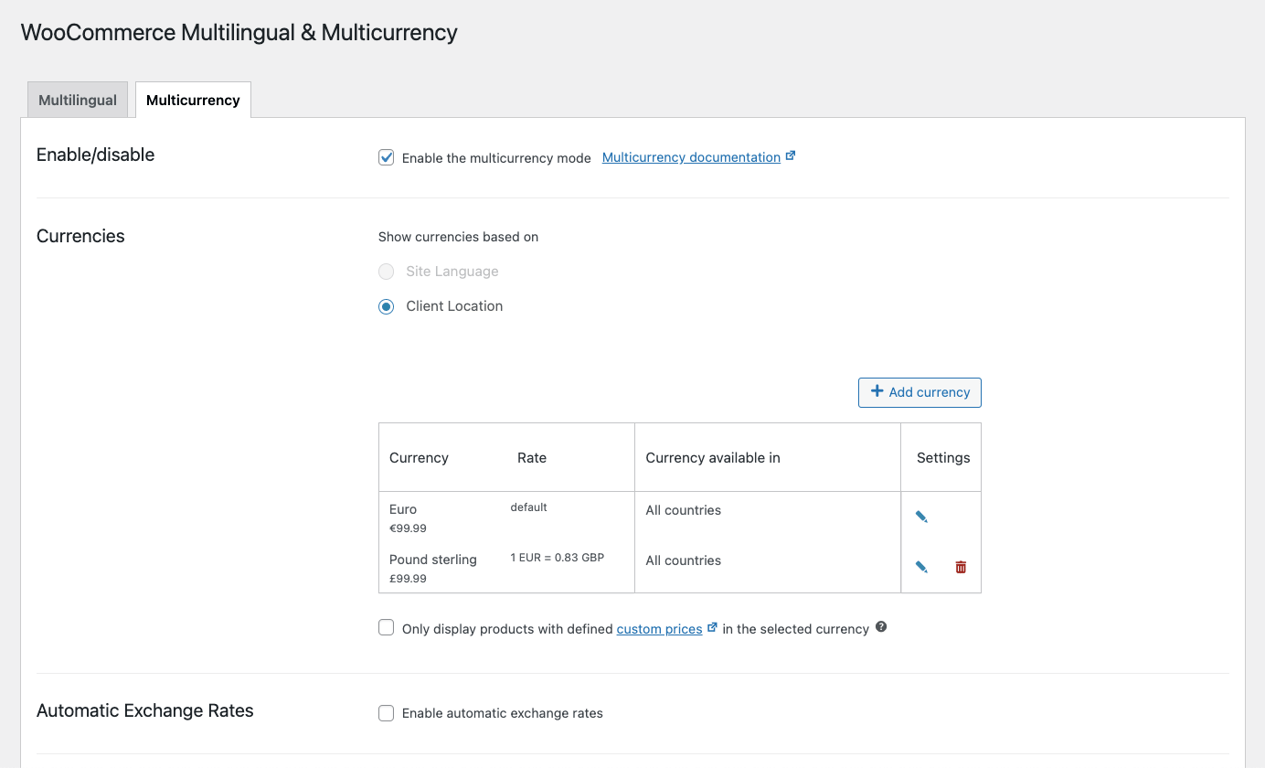
Task: Edit the Pound sterling currency settings
Action: (921, 566)
